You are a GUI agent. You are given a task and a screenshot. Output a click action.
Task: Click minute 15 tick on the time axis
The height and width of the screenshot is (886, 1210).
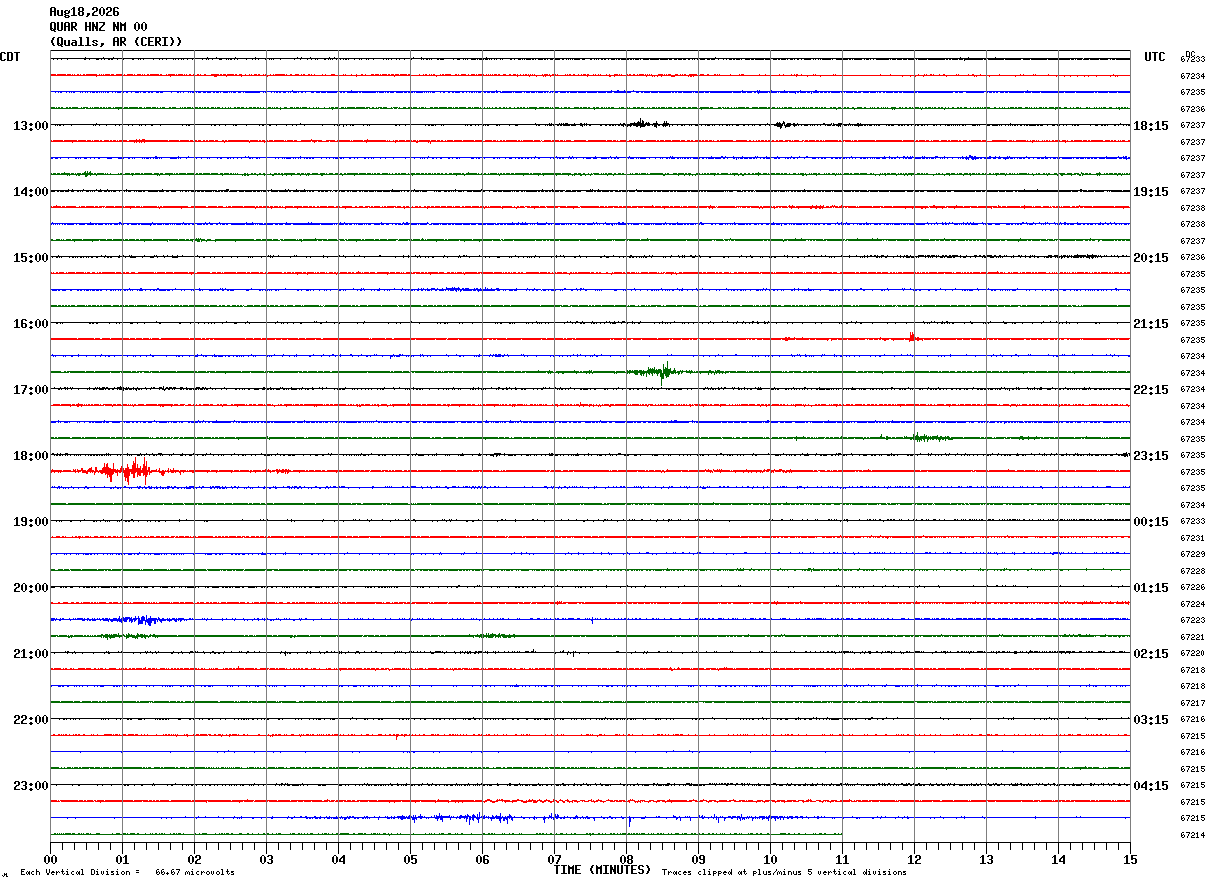click(x=1130, y=859)
